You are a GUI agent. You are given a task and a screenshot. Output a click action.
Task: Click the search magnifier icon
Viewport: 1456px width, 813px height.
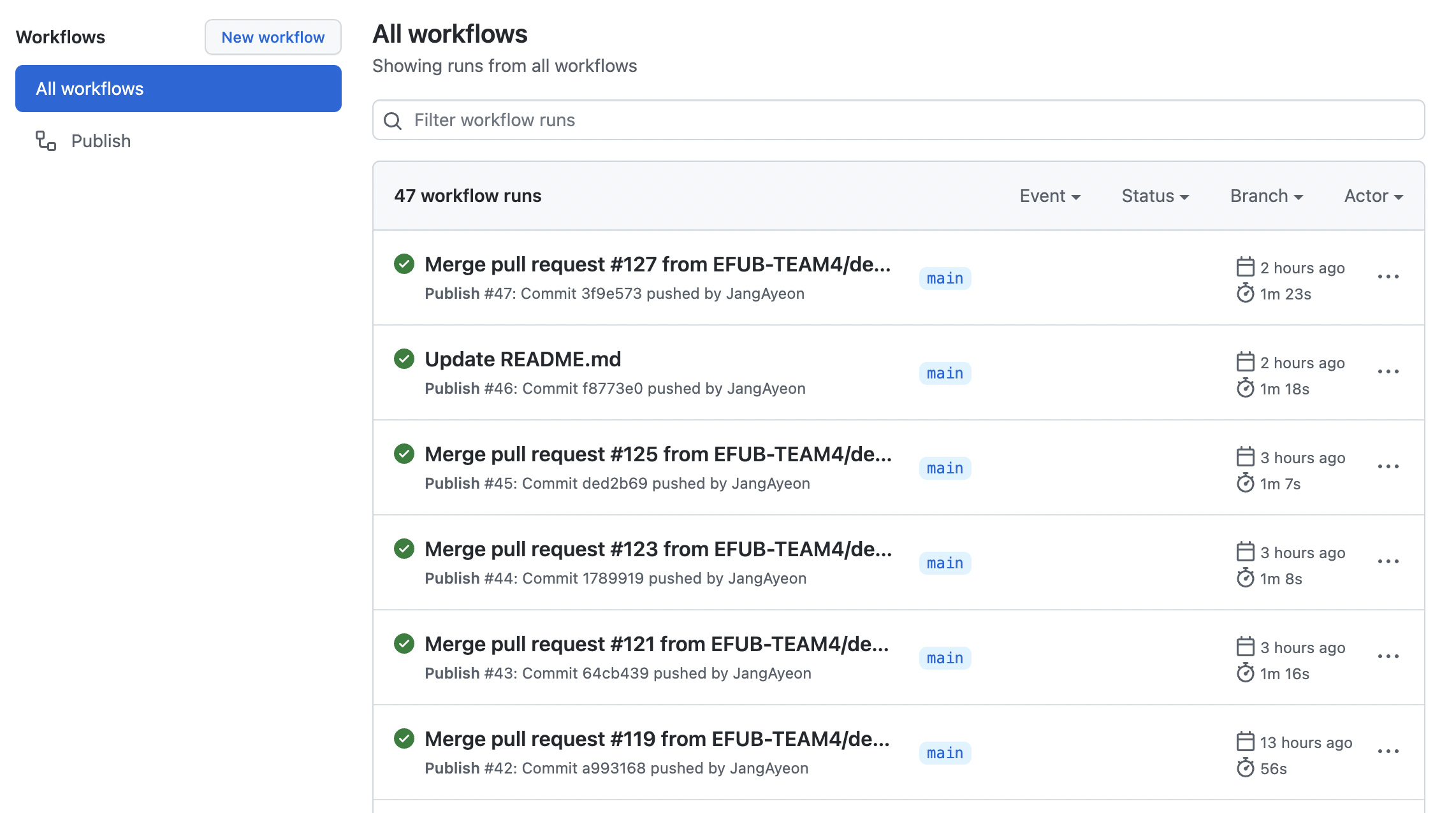pos(393,120)
